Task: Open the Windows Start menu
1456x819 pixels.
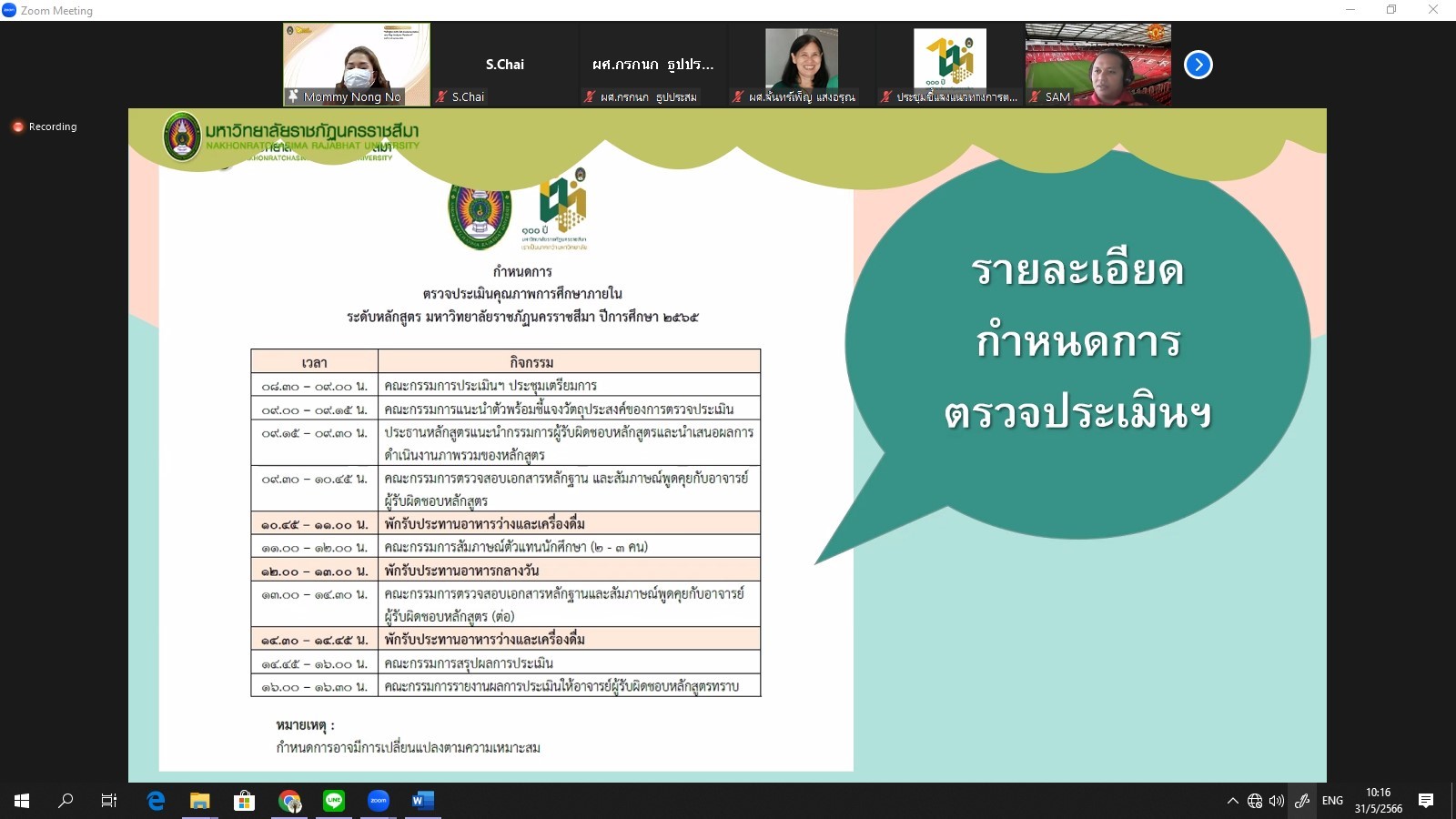Action: coord(22,801)
